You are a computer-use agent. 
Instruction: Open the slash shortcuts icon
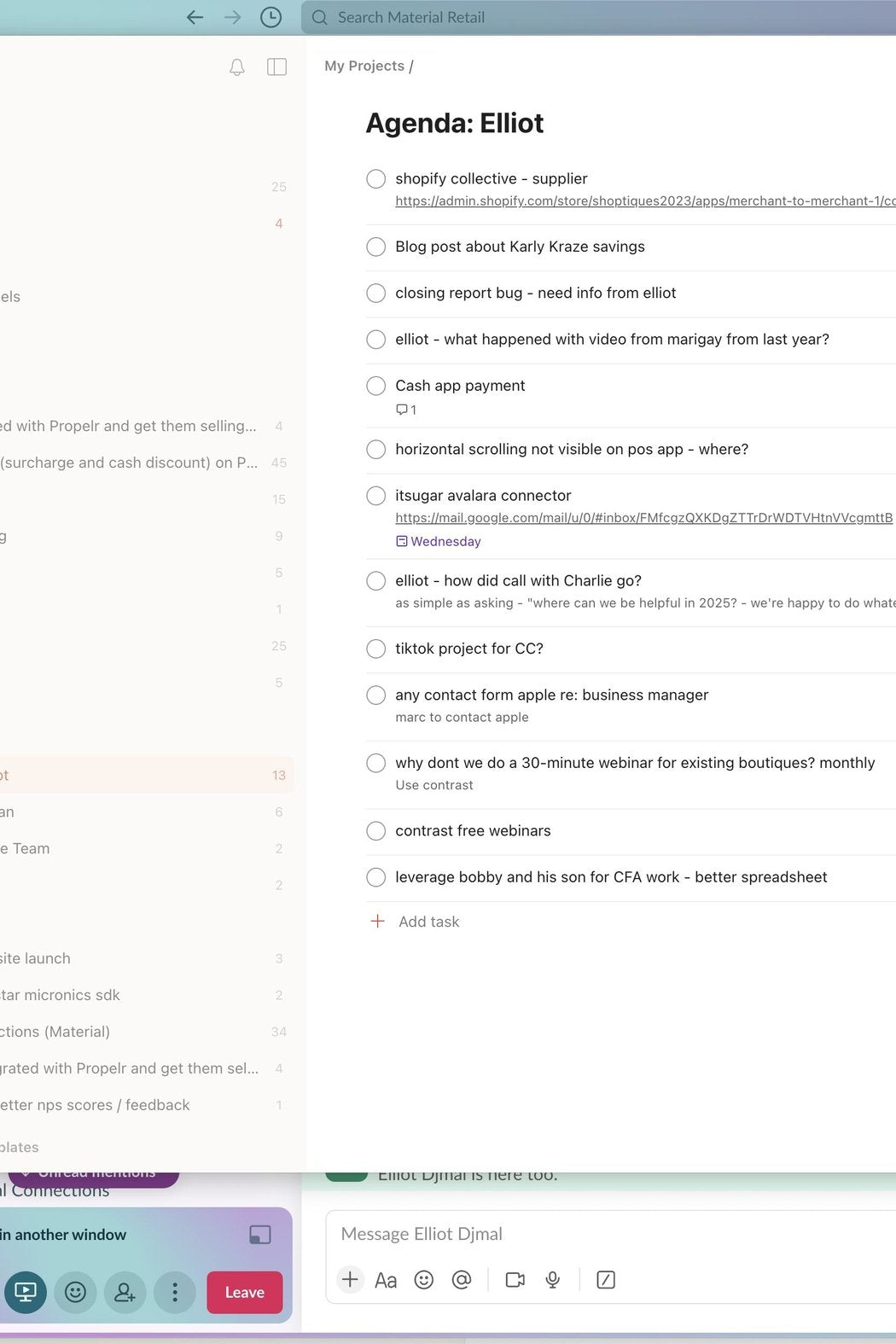click(606, 1279)
